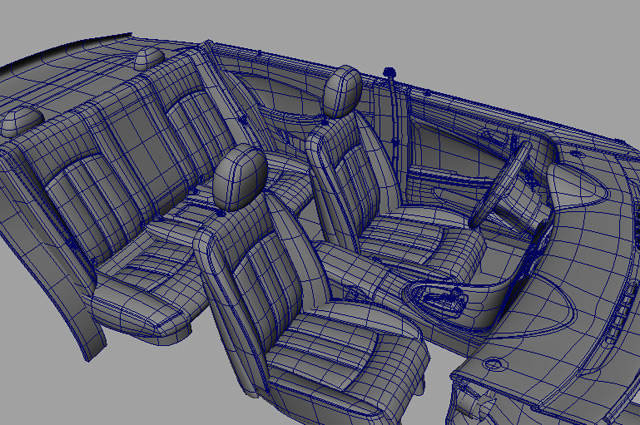Select the front passenger seat headrest
Viewport: 640px width, 425px height.
tap(240, 177)
